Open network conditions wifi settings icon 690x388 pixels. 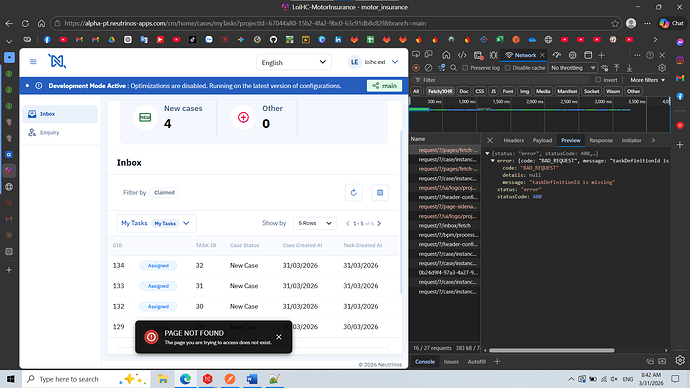click(605, 68)
